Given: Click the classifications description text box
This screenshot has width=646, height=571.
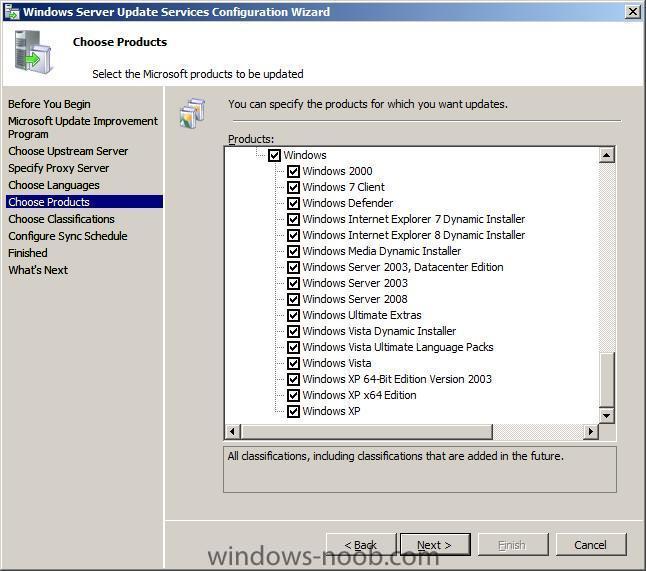Looking at the screenshot, I should coord(420,470).
